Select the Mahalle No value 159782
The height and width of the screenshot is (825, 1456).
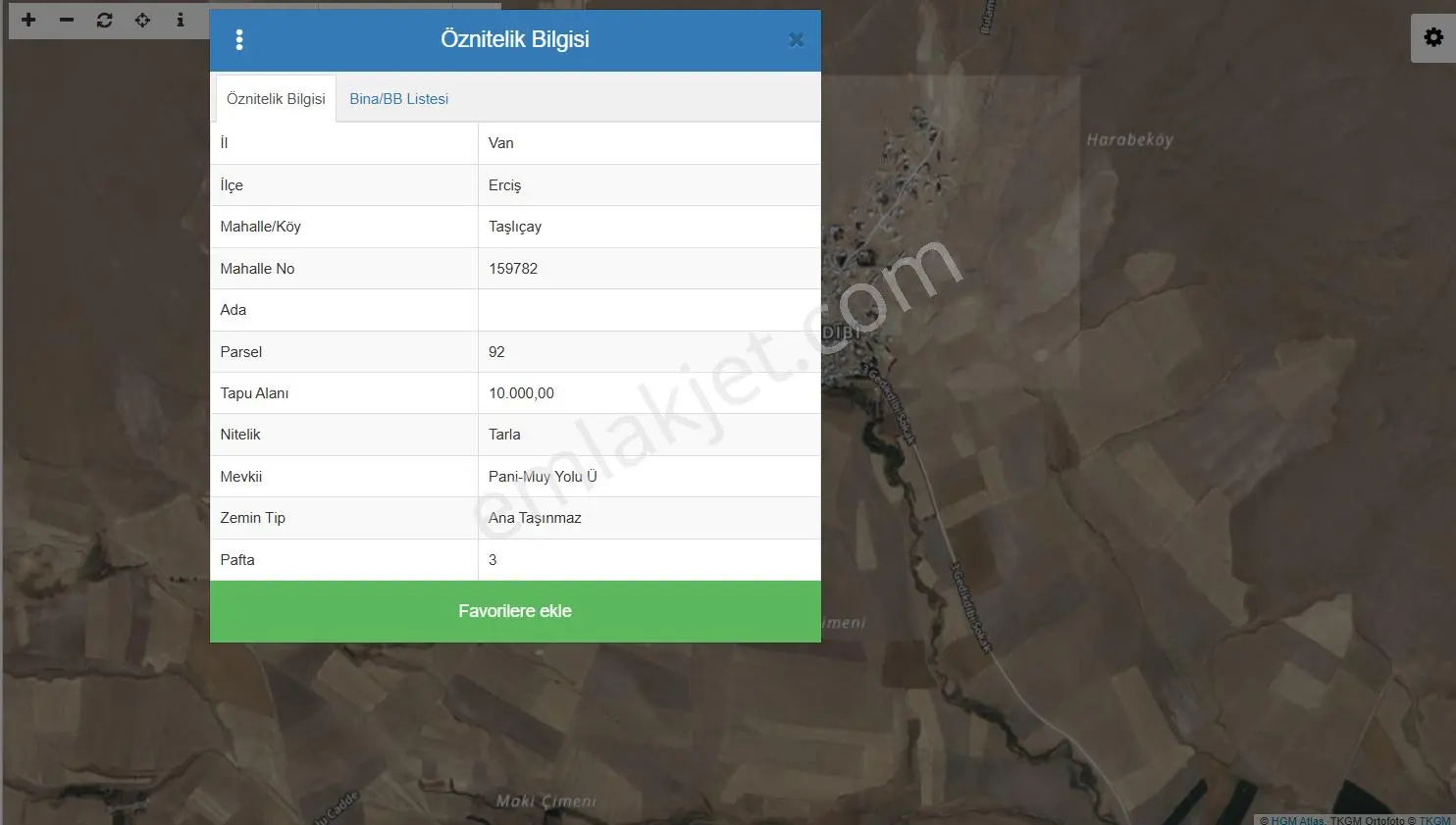coord(513,269)
